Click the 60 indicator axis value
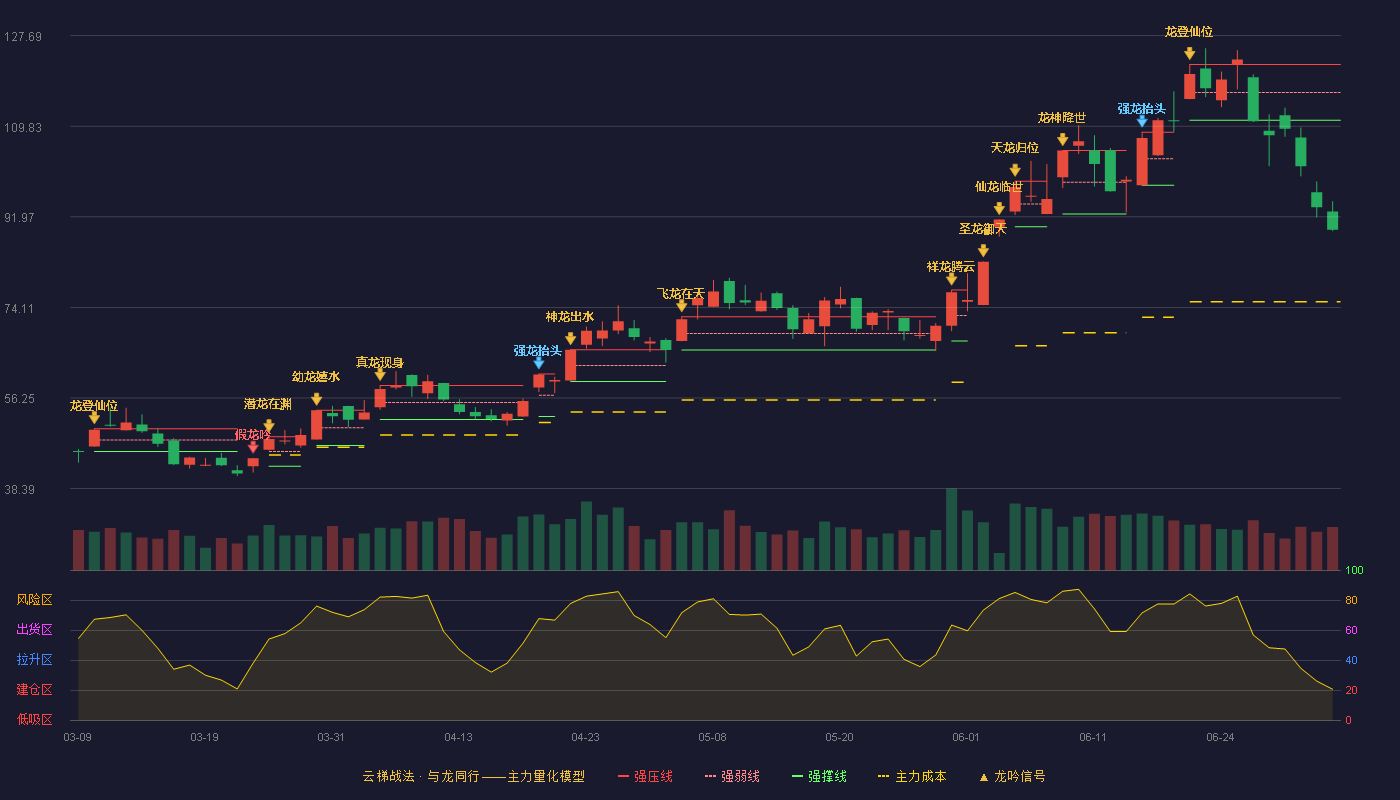This screenshot has width=1400, height=800. tap(1350, 631)
